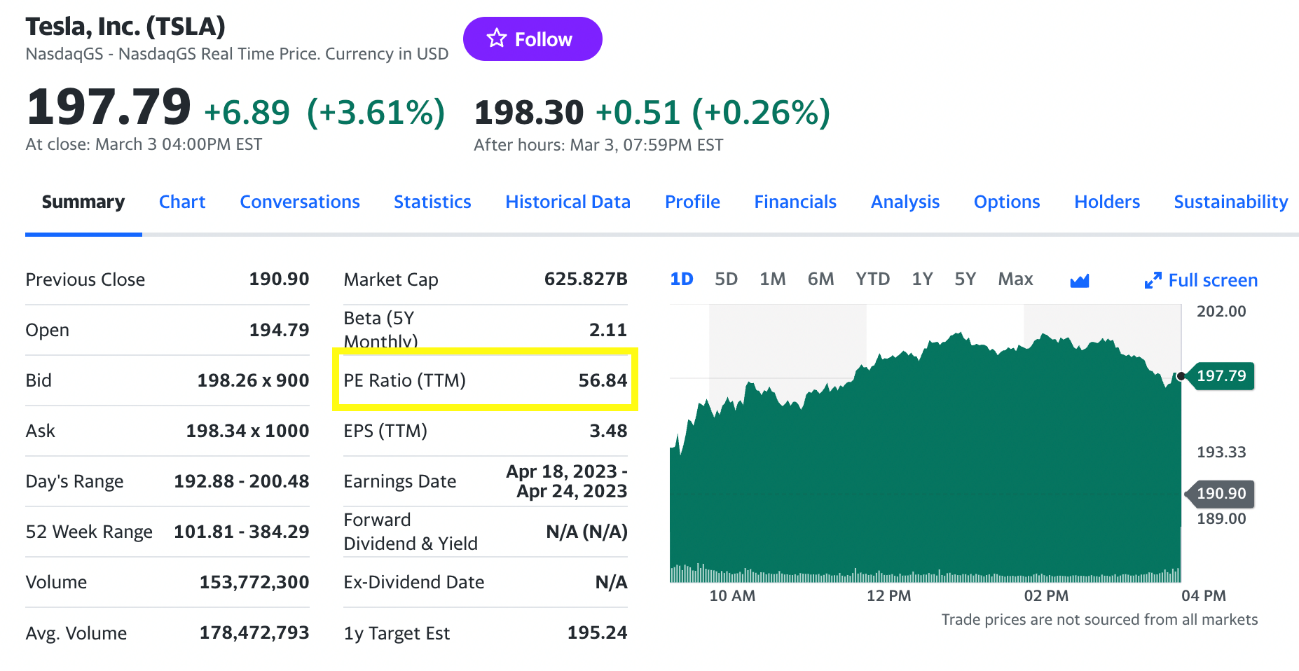1299x671 pixels.
Task: Click the 190.90 previous close chart marker
Action: point(1221,494)
